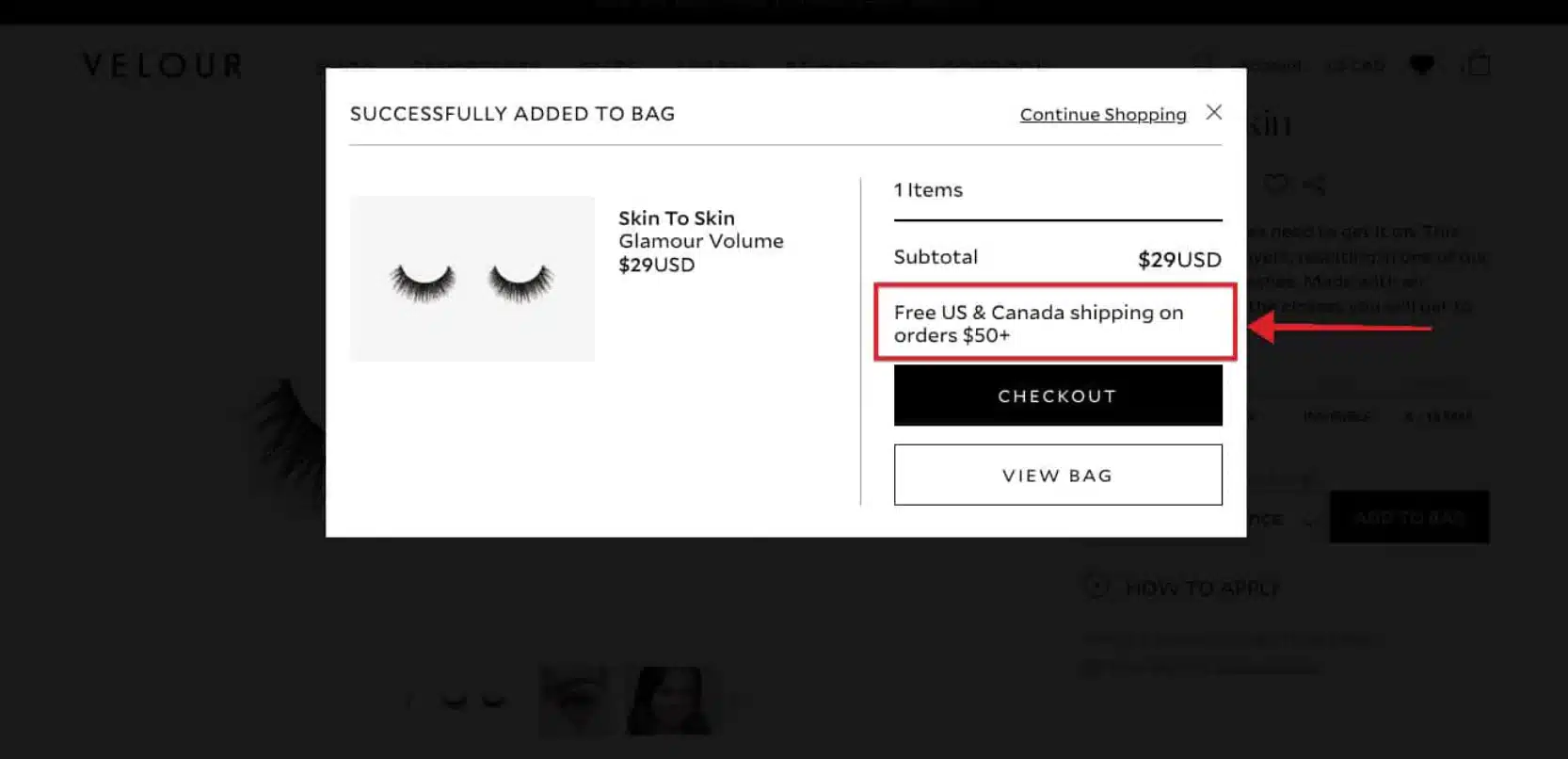
Task: Click the lash product image in popup
Action: coord(472,279)
